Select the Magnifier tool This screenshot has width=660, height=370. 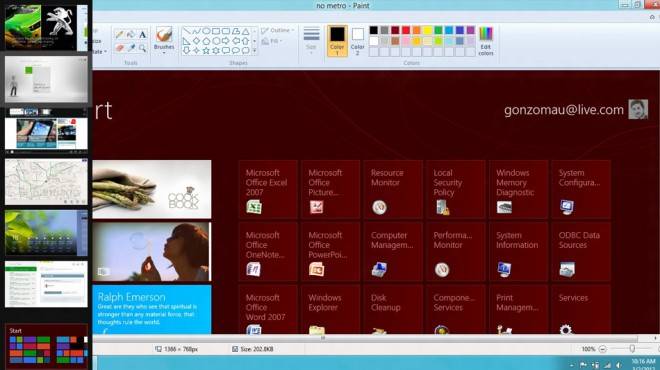click(142, 48)
